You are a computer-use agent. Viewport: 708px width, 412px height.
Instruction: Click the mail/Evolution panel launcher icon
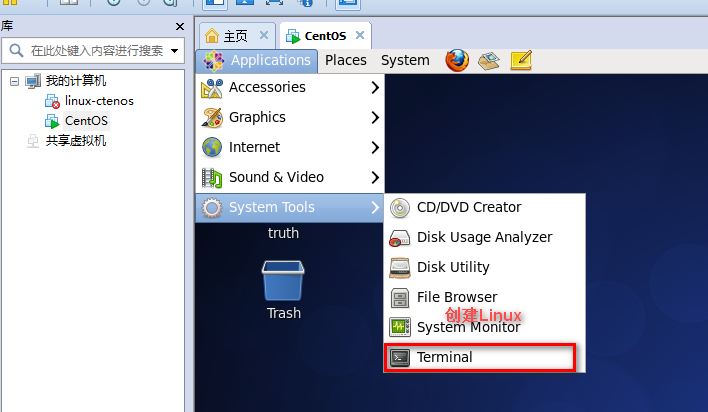489,61
